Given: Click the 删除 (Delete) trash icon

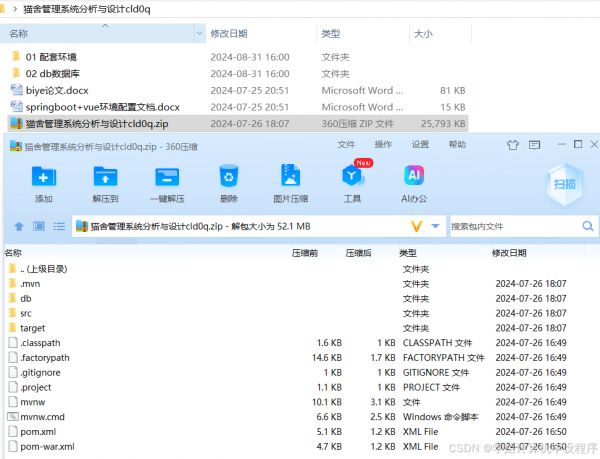Looking at the screenshot, I should coord(229,176).
